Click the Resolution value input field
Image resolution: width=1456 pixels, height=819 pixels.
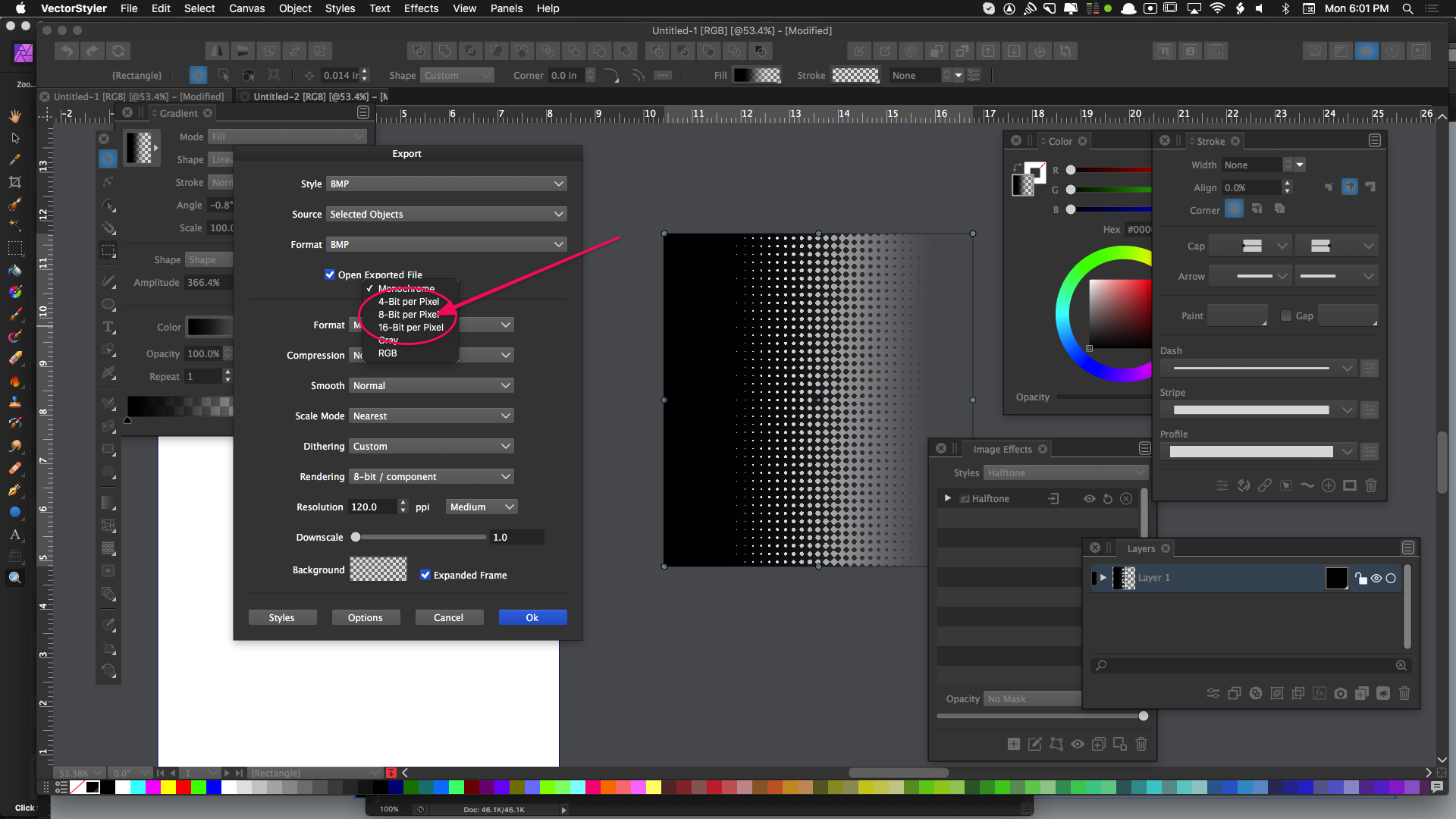click(371, 507)
